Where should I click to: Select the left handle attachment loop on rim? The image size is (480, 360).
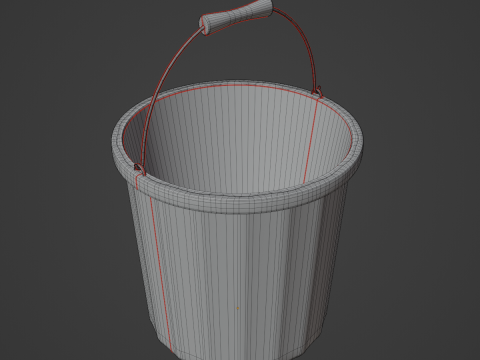pos(139,169)
